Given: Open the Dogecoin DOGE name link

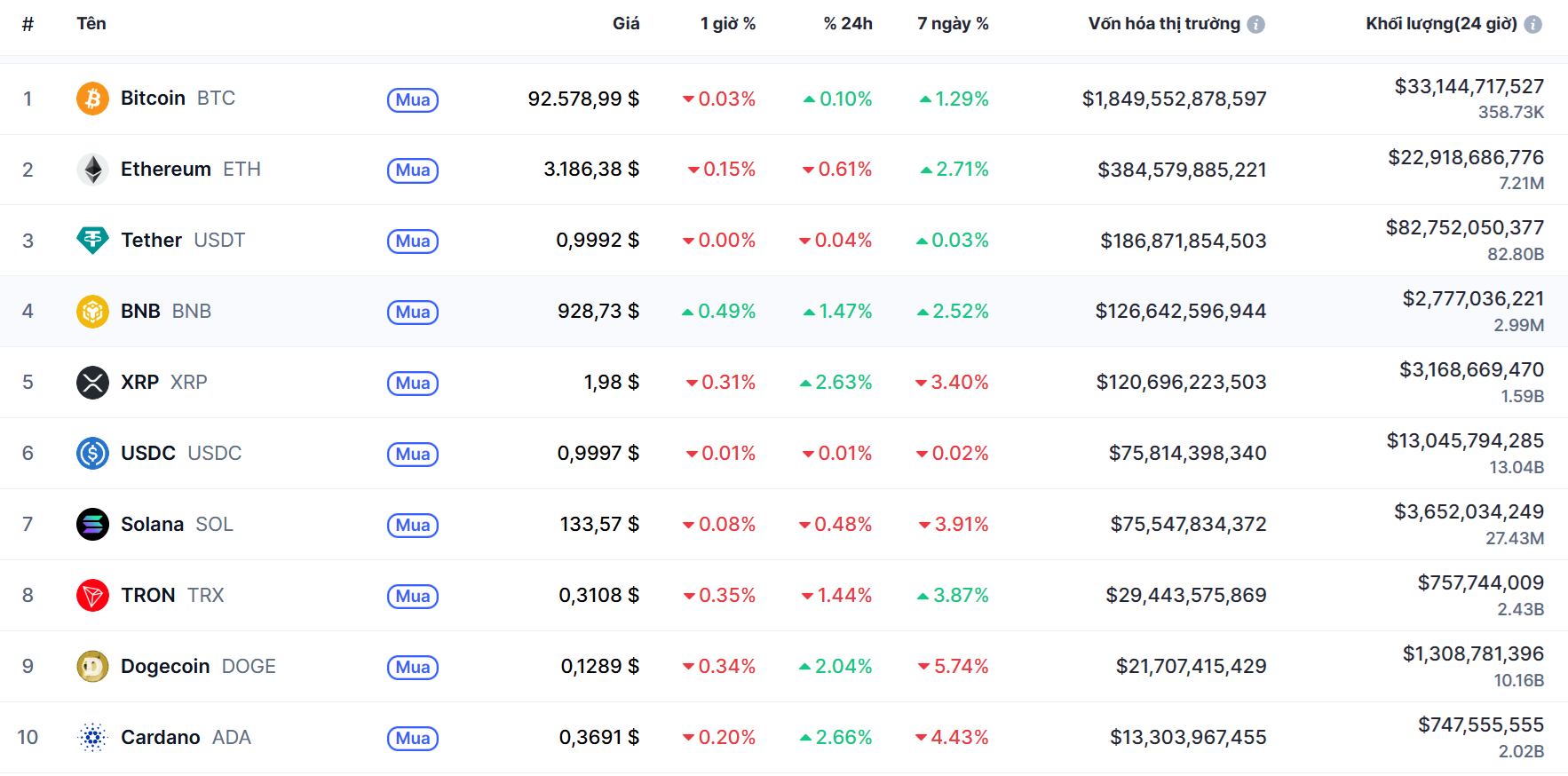Looking at the screenshot, I should click(198, 667).
